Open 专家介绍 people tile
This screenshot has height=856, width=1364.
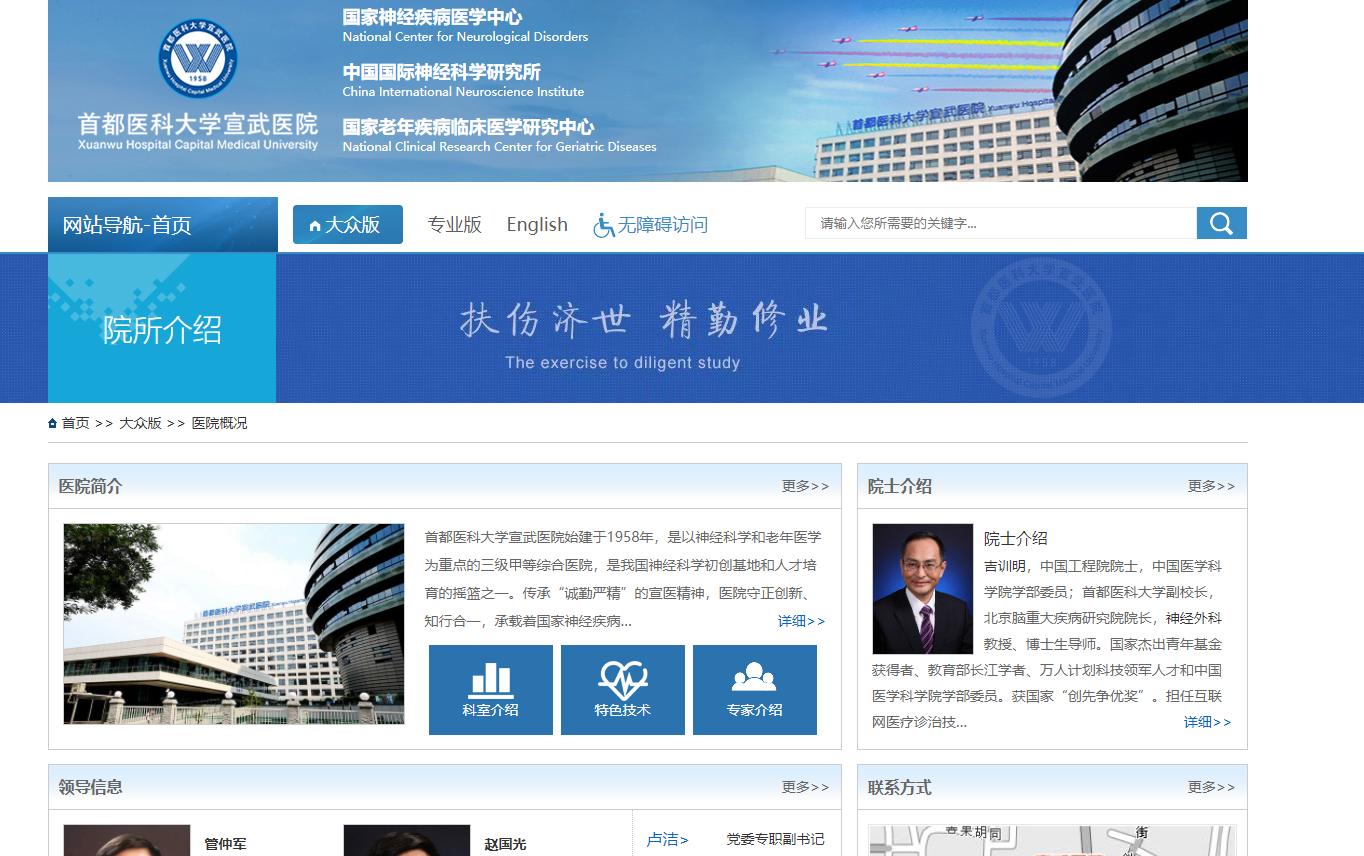click(755, 690)
